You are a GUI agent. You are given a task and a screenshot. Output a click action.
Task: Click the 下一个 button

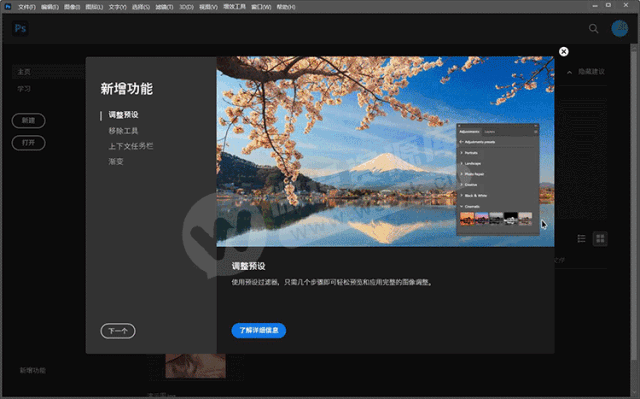[118, 331]
